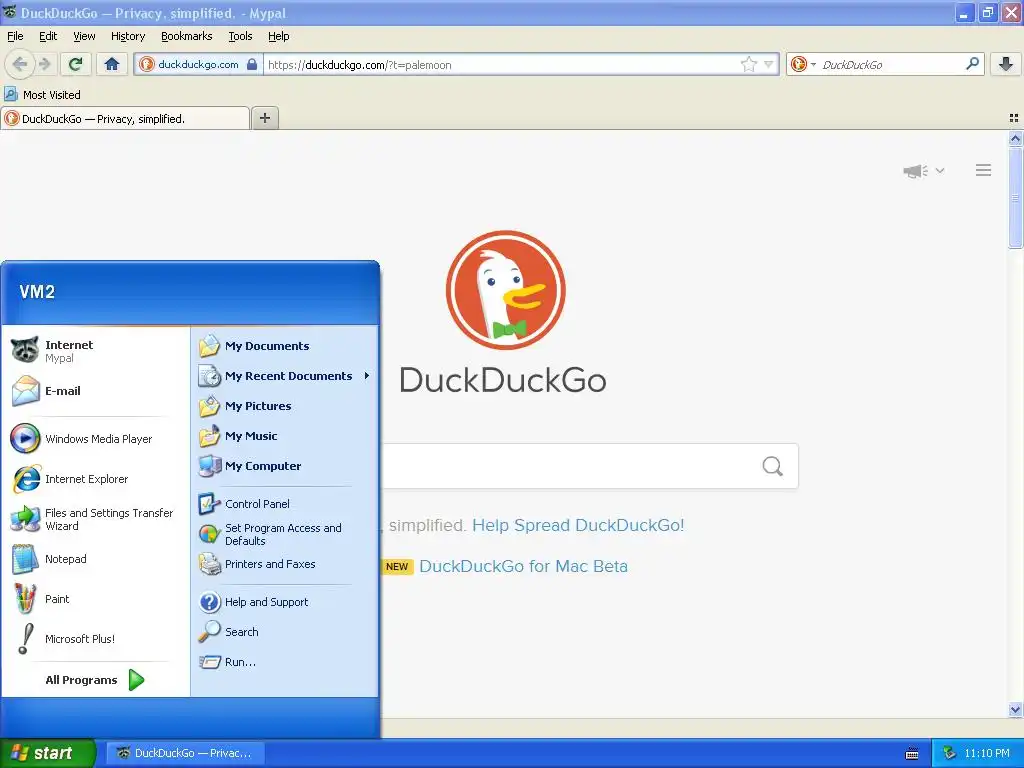Open the list all tabs grid icon

point(1014,118)
